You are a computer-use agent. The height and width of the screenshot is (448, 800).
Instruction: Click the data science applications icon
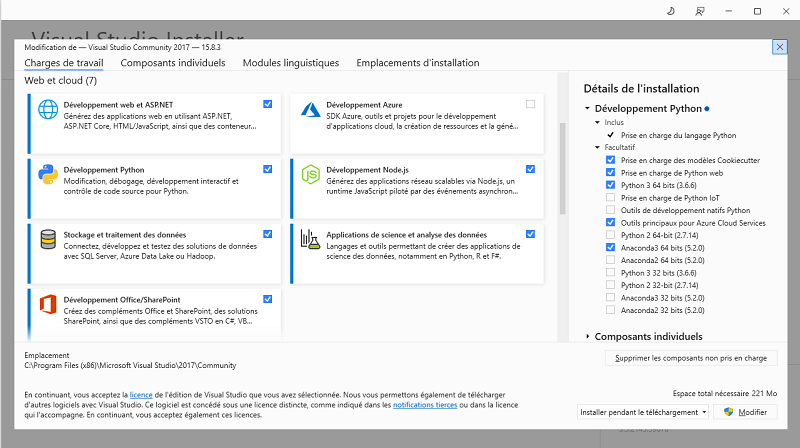pyautogui.click(x=310, y=239)
